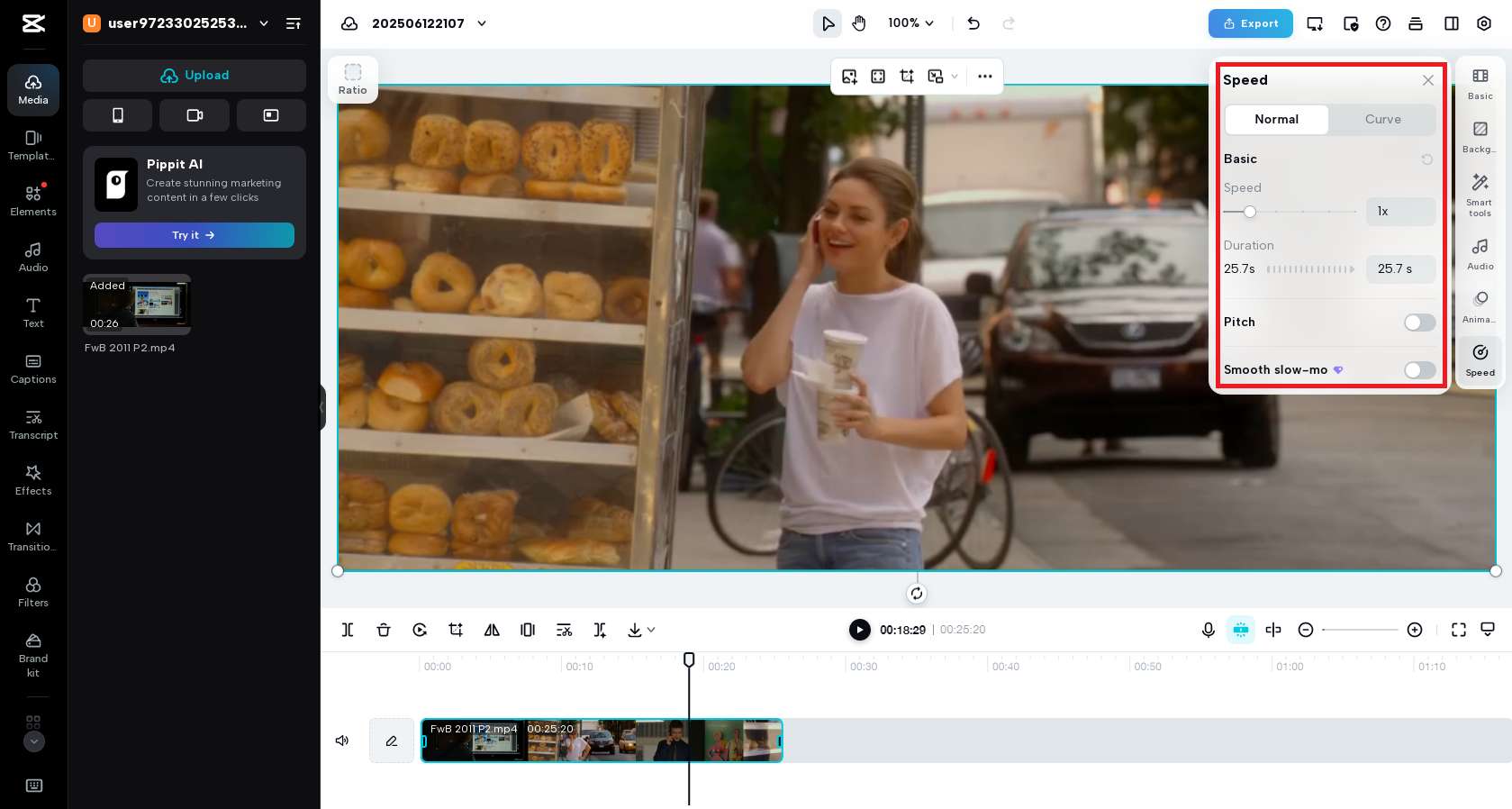
Task: Crop the video from preview toolbar
Action: click(907, 77)
